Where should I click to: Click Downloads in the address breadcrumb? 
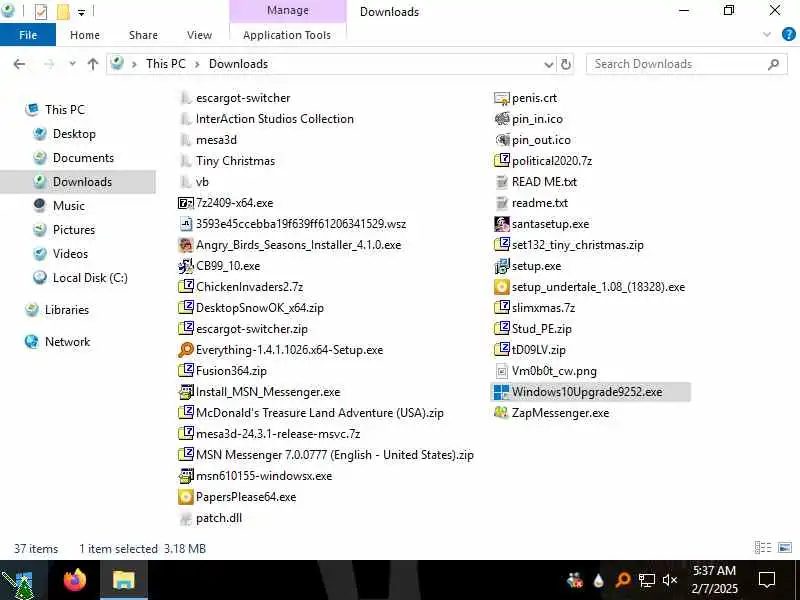click(238, 64)
